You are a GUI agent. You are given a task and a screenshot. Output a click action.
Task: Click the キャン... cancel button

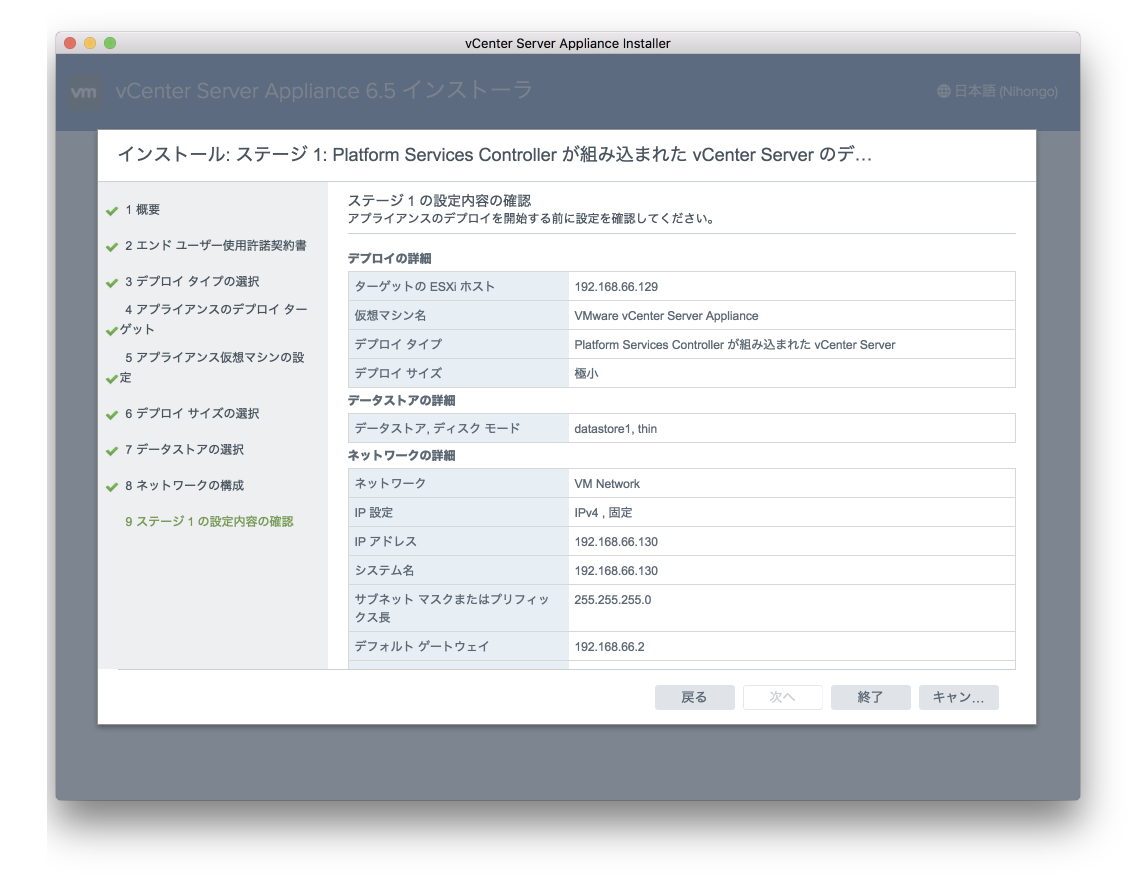pos(958,697)
